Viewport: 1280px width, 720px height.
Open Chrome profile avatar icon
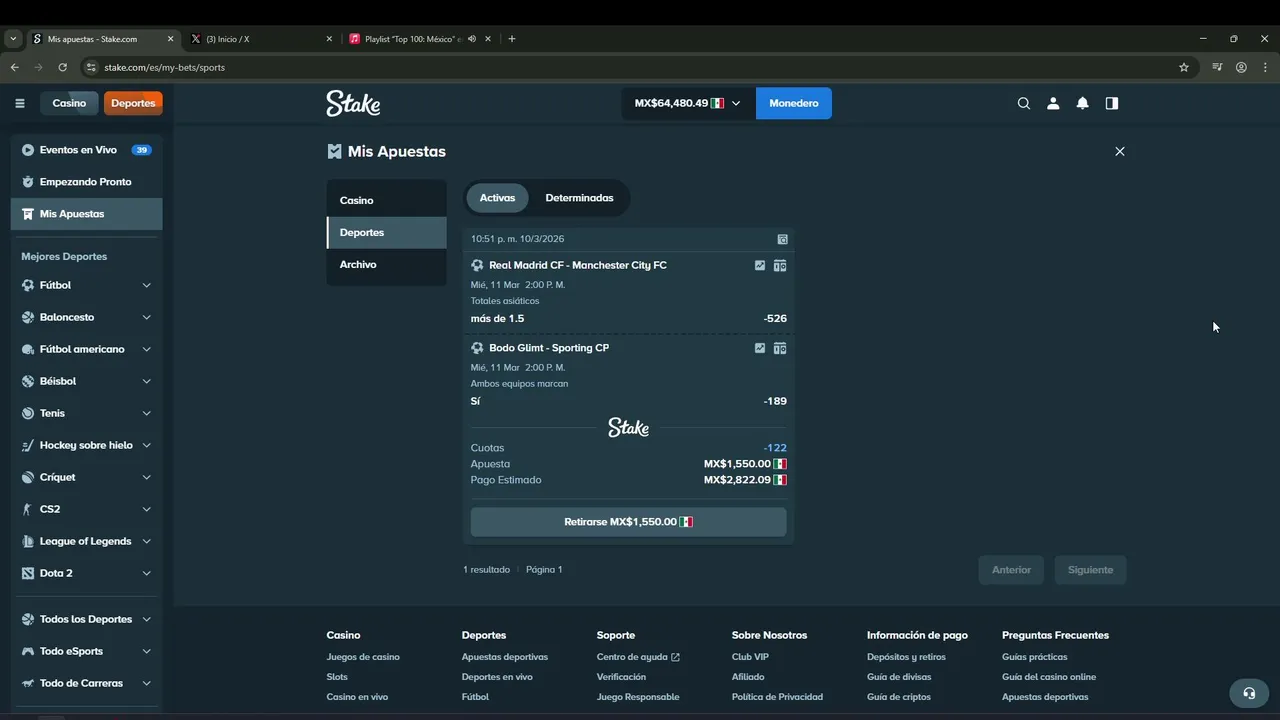pos(1241,67)
